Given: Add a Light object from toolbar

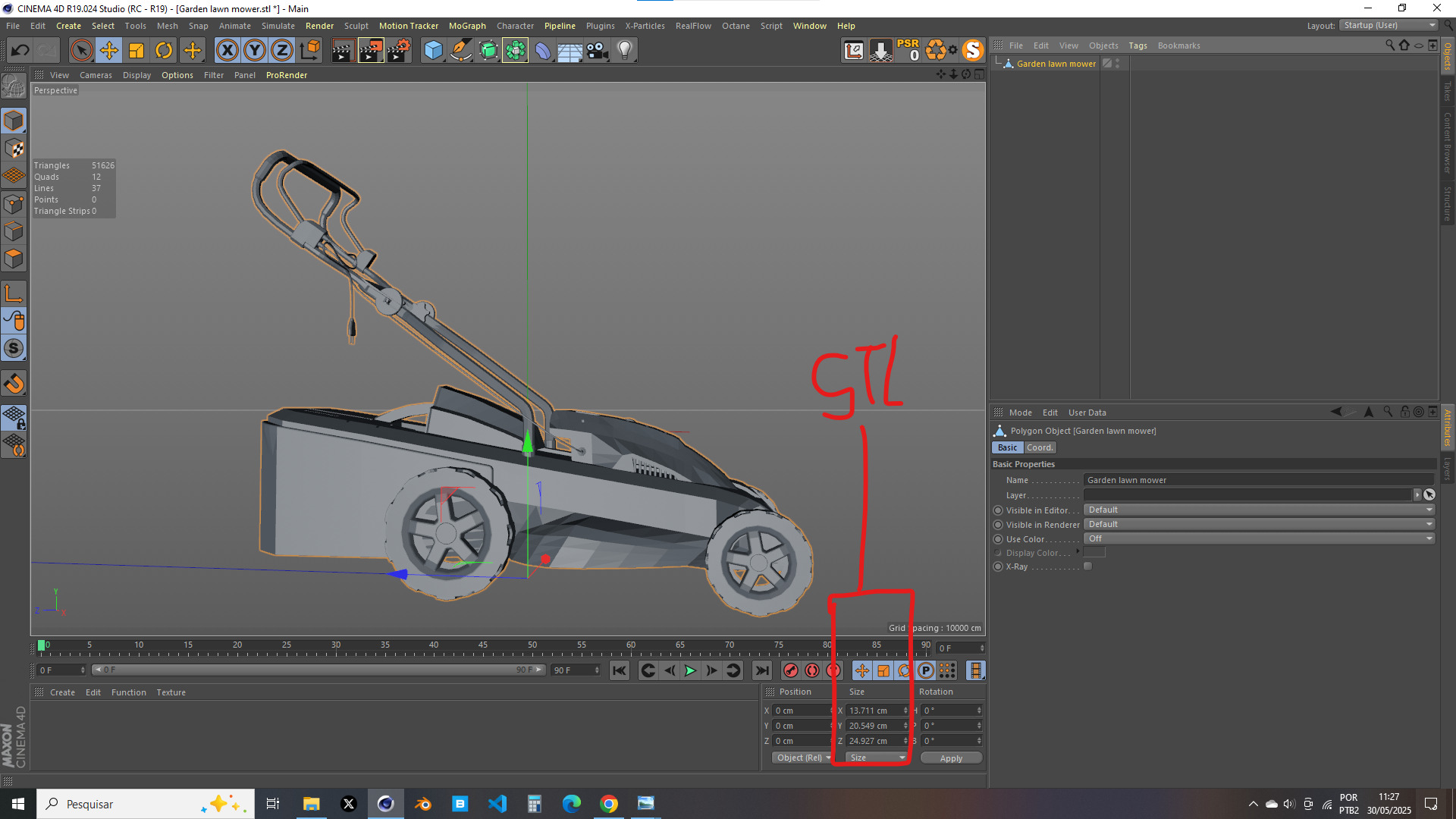Looking at the screenshot, I should pyautogui.click(x=624, y=51).
